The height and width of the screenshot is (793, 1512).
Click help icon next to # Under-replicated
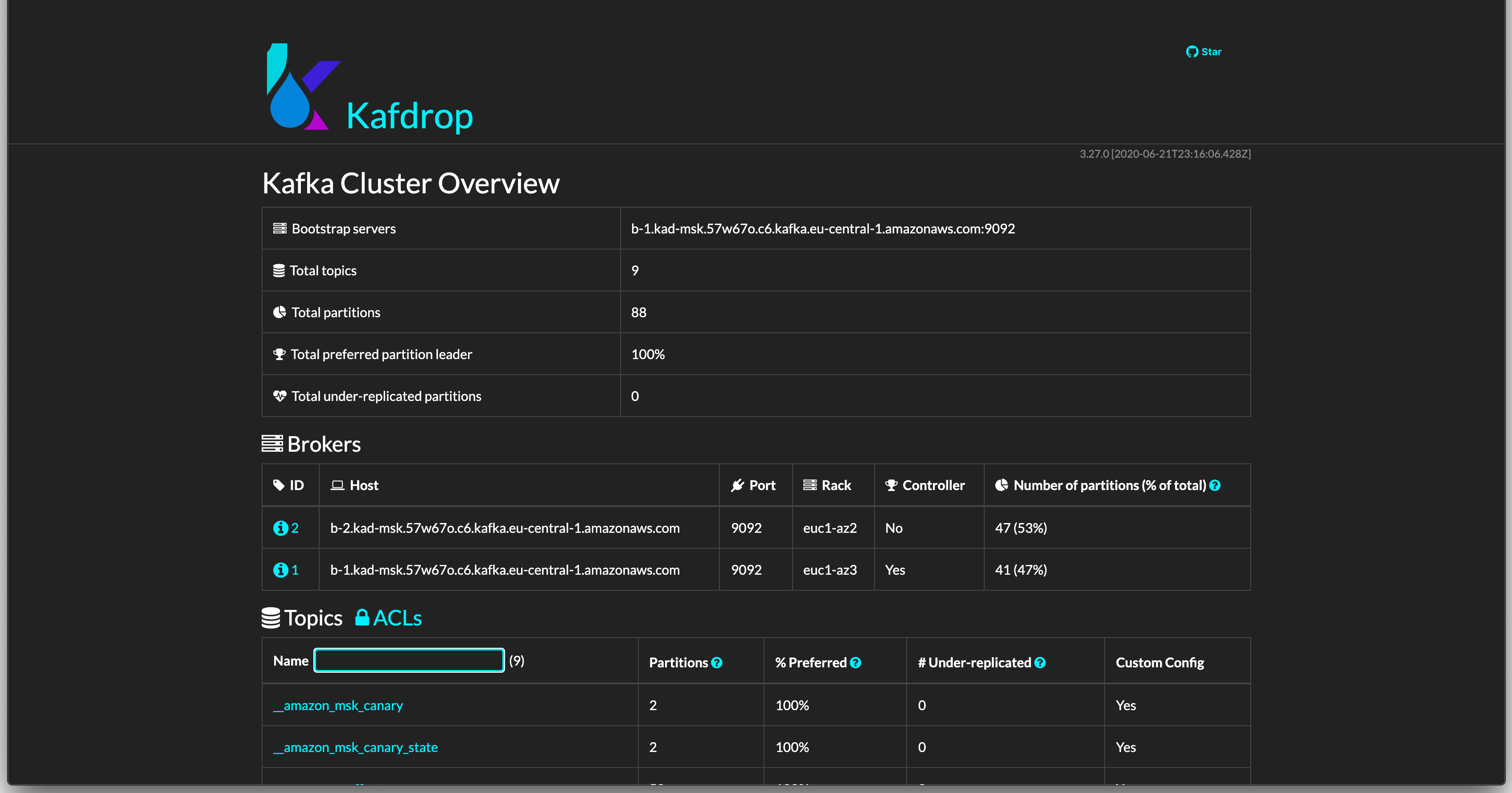tap(1039, 662)
